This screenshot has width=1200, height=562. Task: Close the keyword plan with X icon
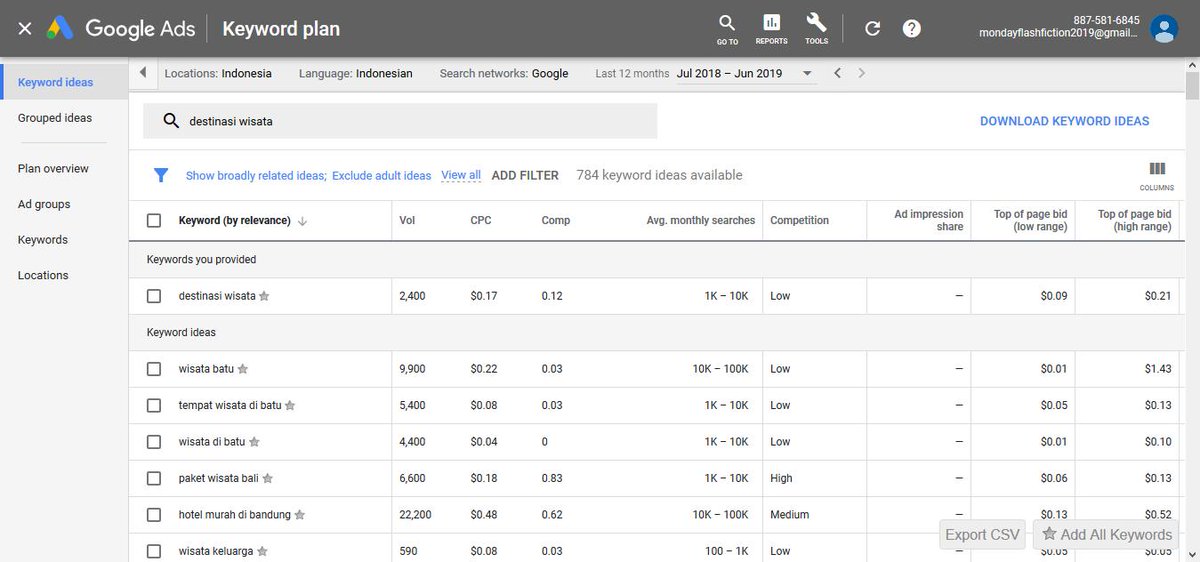25,29
